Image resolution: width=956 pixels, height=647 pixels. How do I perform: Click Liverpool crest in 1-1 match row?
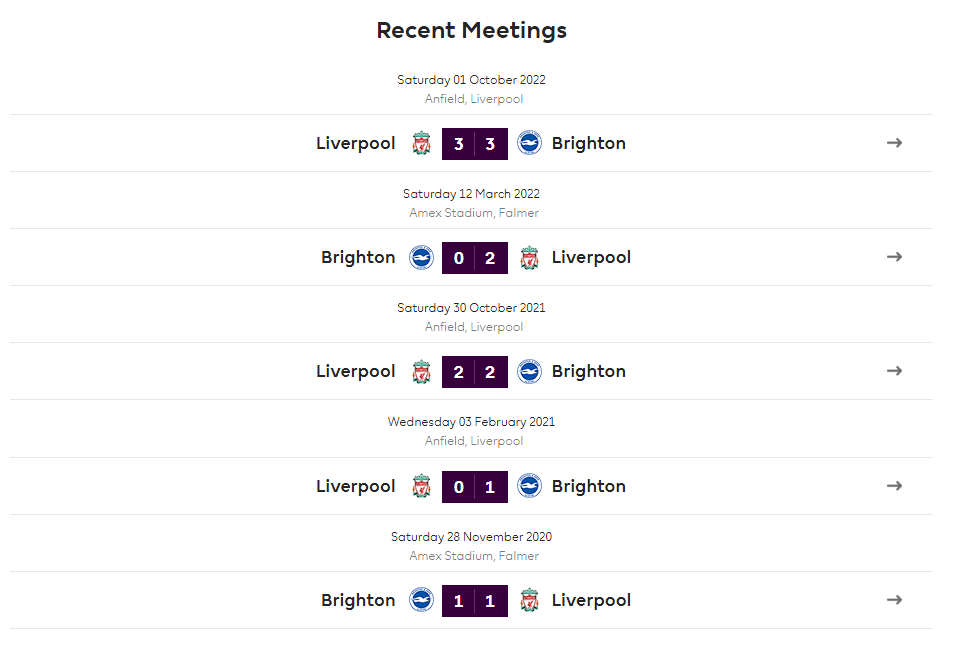[529, 600]
